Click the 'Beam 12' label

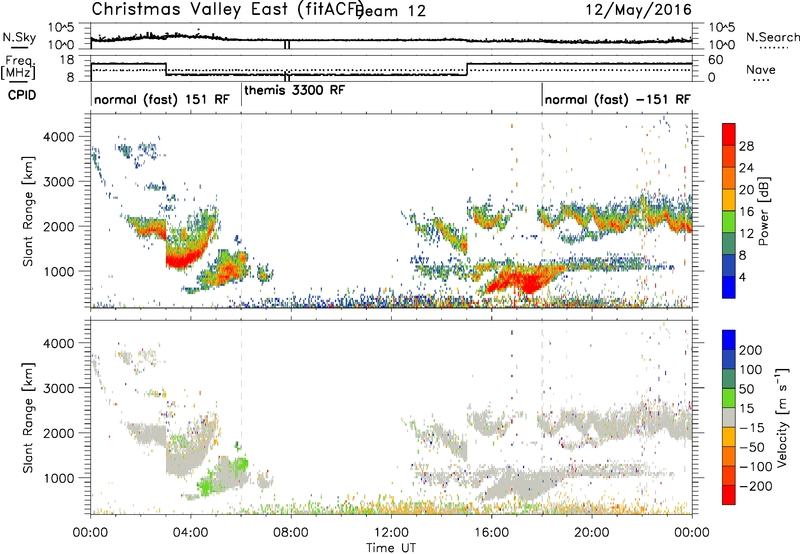[392, 11]
